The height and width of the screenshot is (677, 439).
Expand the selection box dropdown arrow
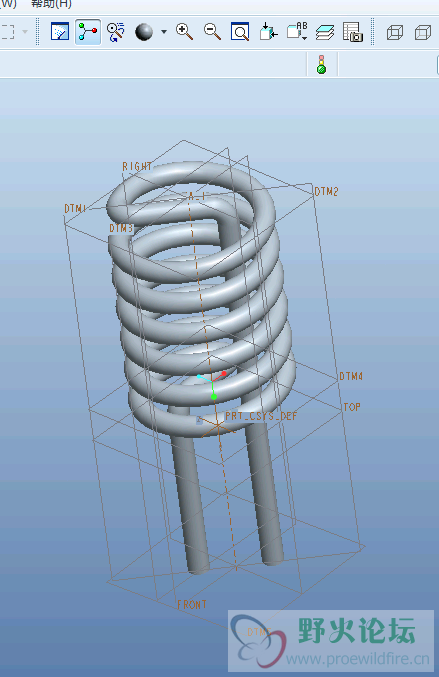click(x=25, y=32)
